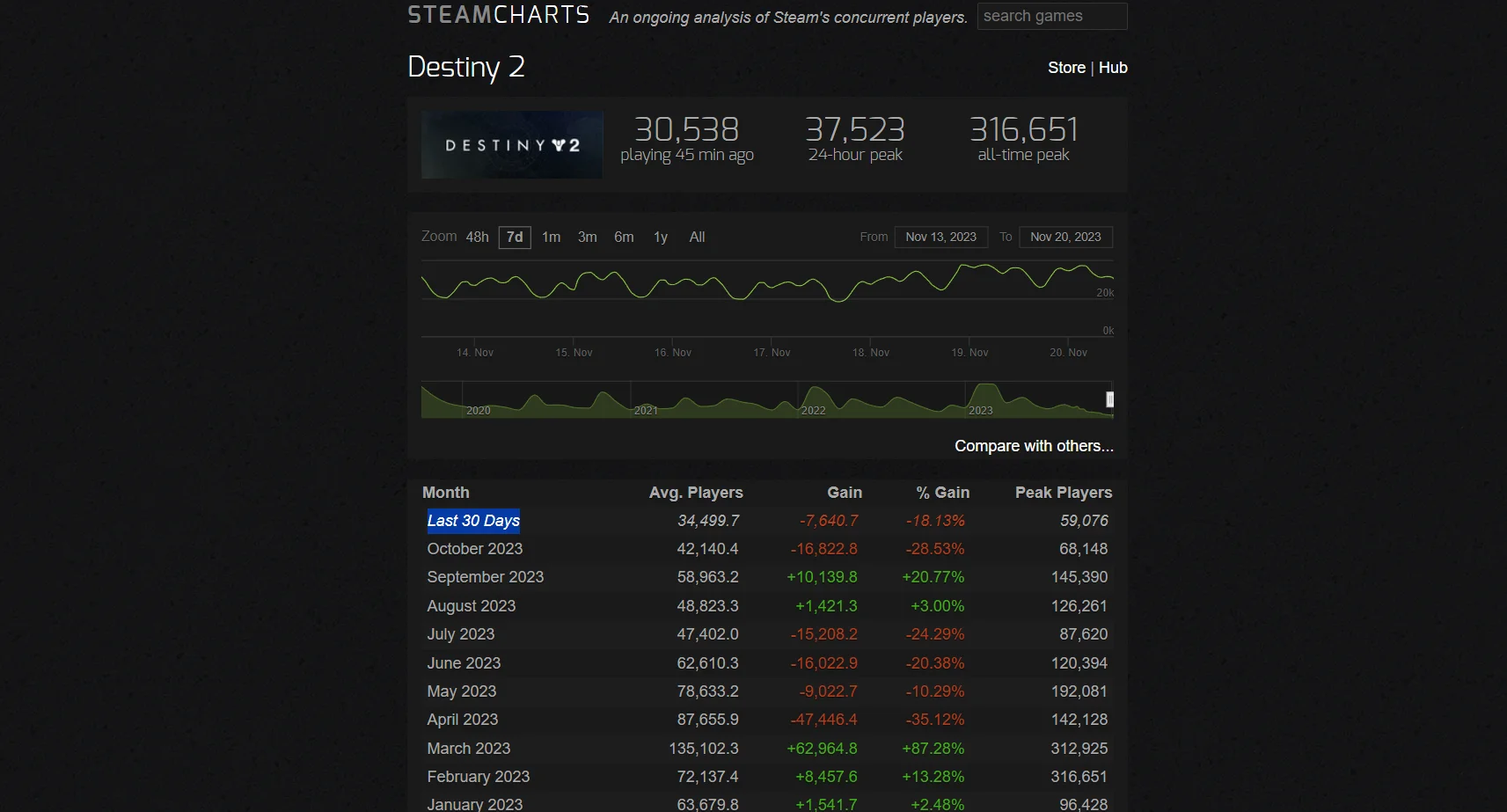Set the chart zoom to 1y
The height and width of the screenshot is (812, 1507).
coord(661,238)
